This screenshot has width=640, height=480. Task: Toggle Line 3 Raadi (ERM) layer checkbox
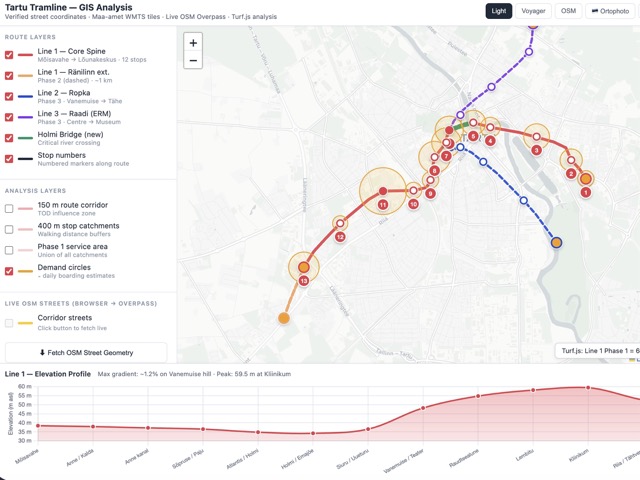tap(9, 118)
